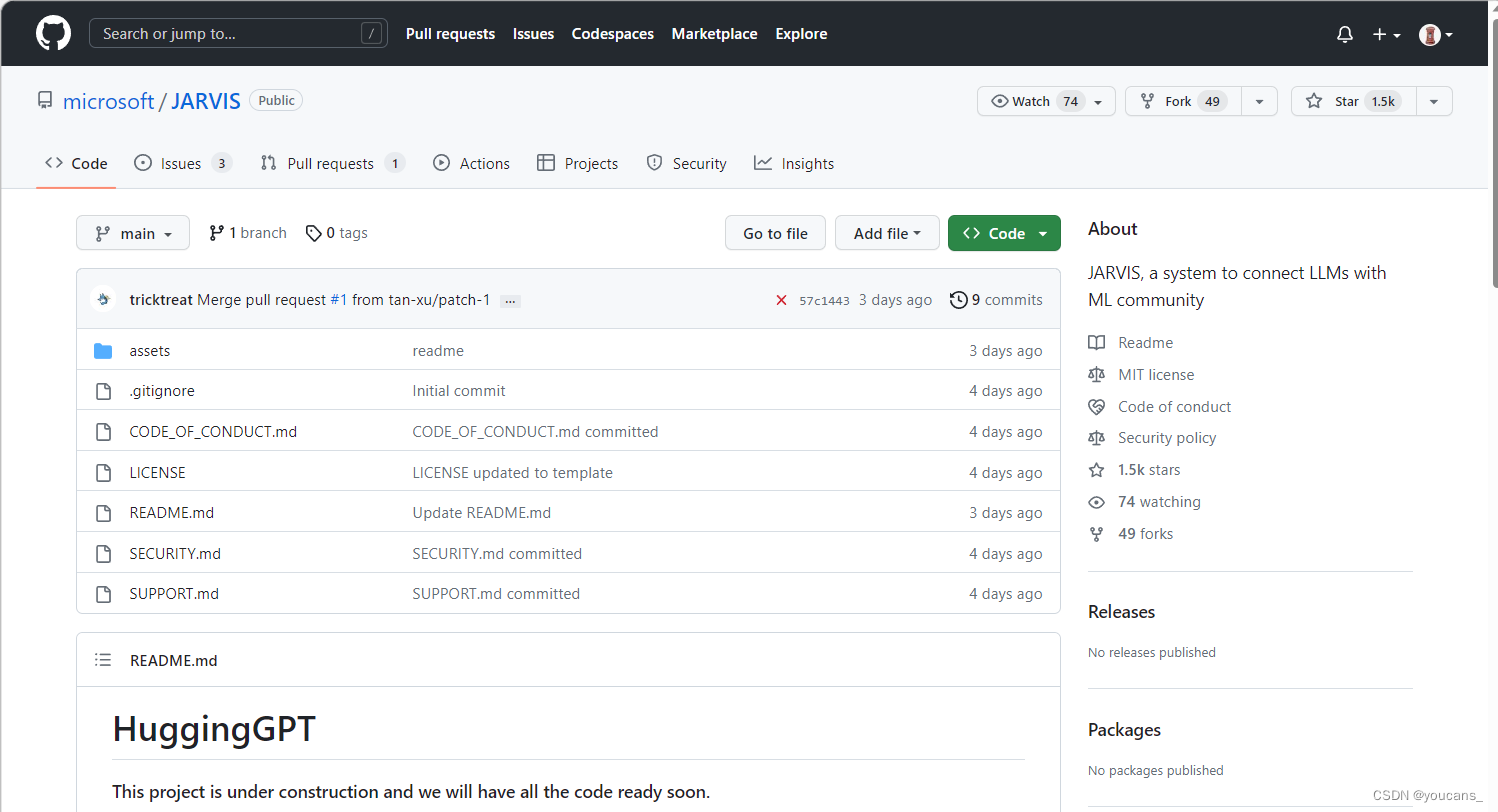Open SUPPORT.md file
Image resolution: width=1498 pixels, height=812 pixels.
pyautogui.click(x=174, y=594)
